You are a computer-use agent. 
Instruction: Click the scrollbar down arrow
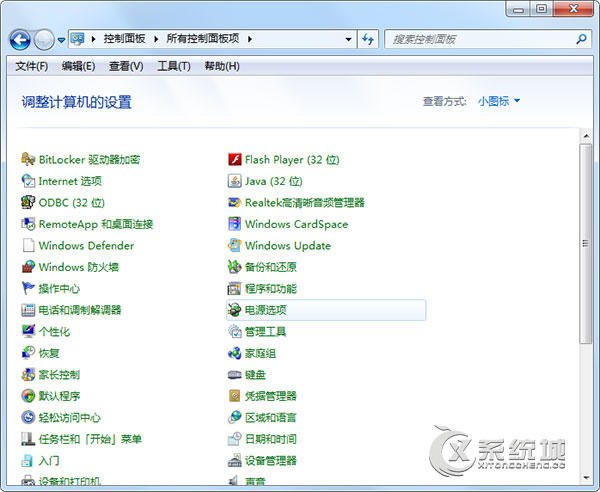(x=585, y=478)
